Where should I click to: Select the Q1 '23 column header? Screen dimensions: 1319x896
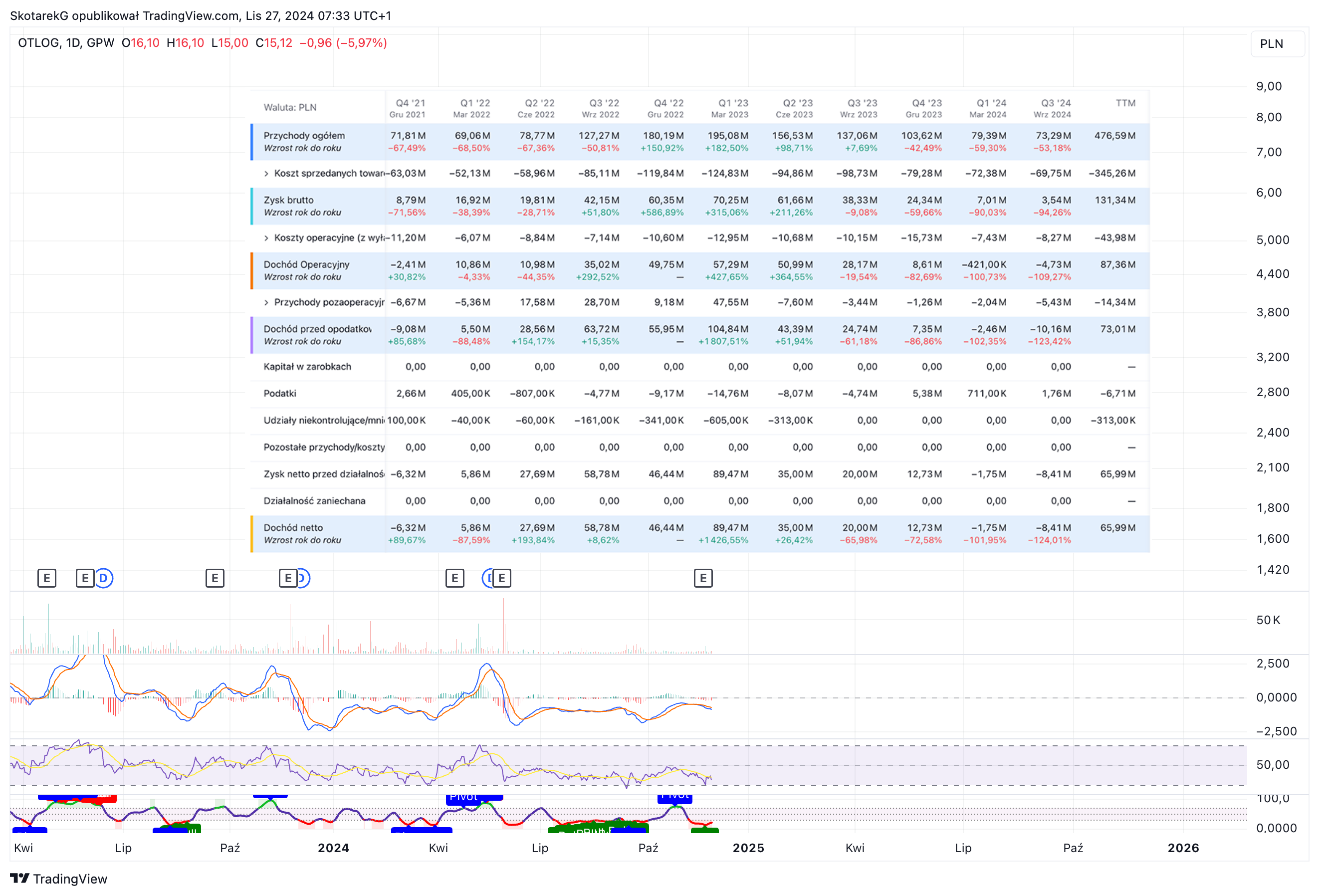[730, 108]
